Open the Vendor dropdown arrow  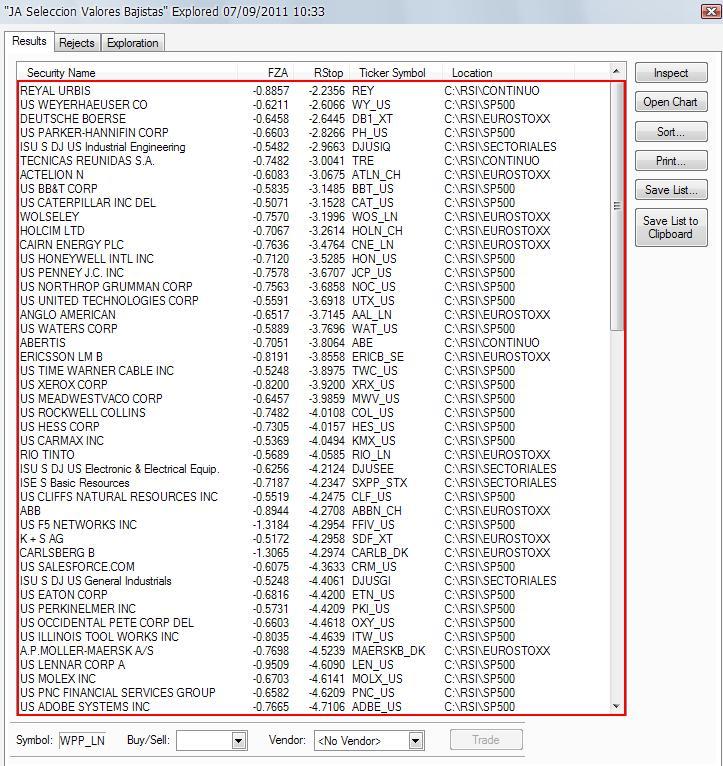click(x=416, y=741)
